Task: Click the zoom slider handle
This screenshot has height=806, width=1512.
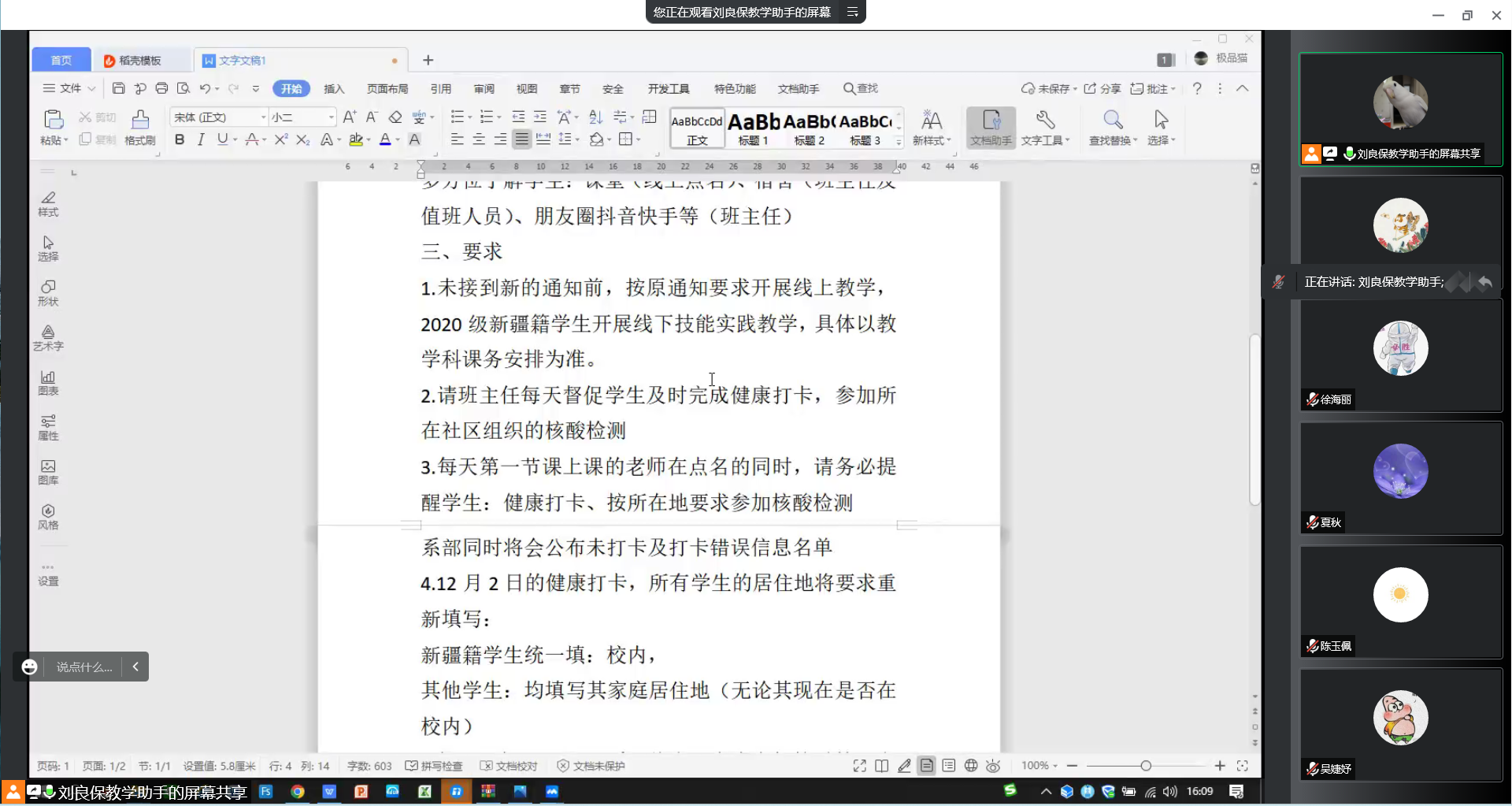Action: 1146,766
